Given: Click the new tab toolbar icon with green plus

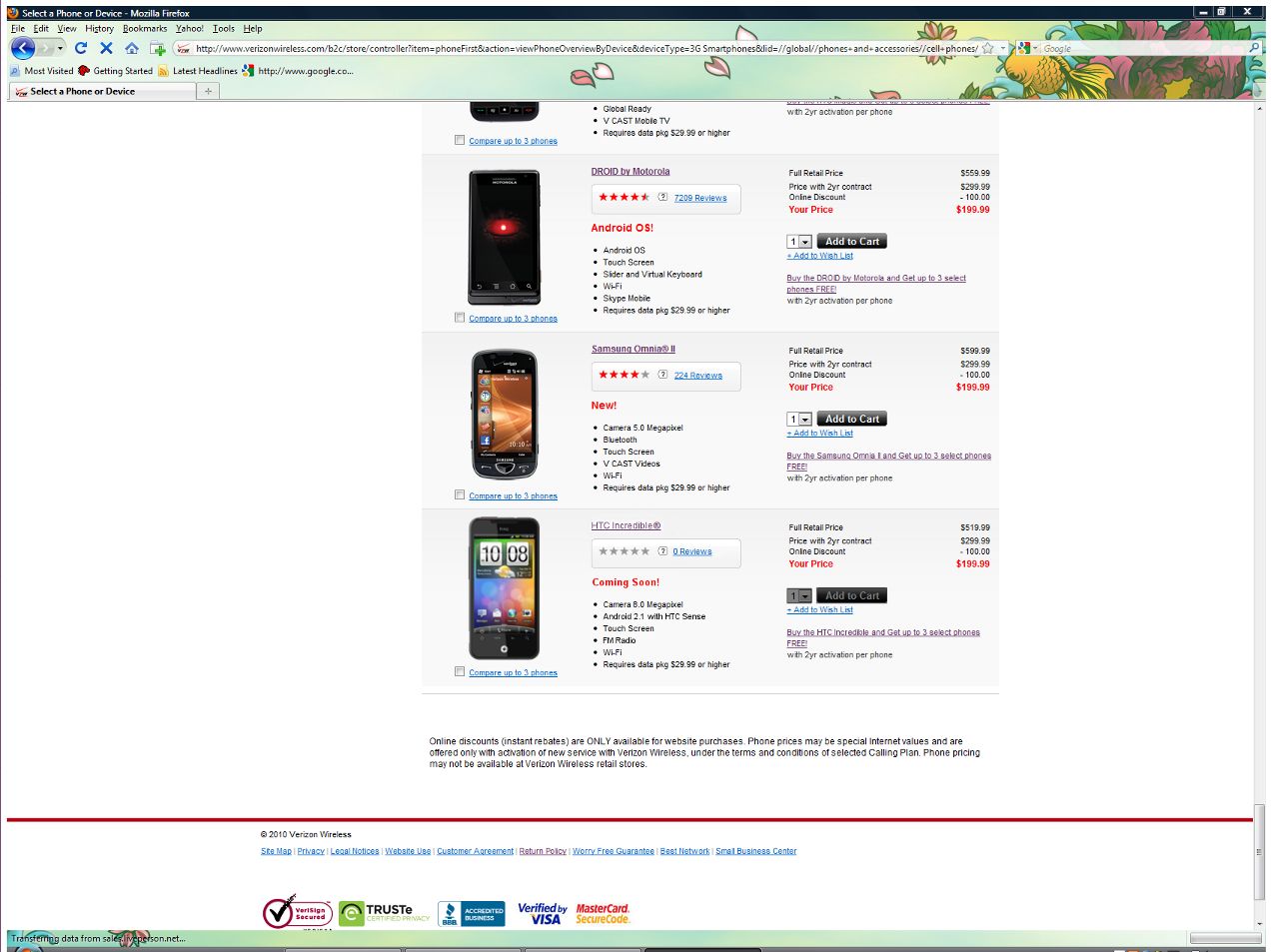Looking at the screenshot, I should click(158, 48).
